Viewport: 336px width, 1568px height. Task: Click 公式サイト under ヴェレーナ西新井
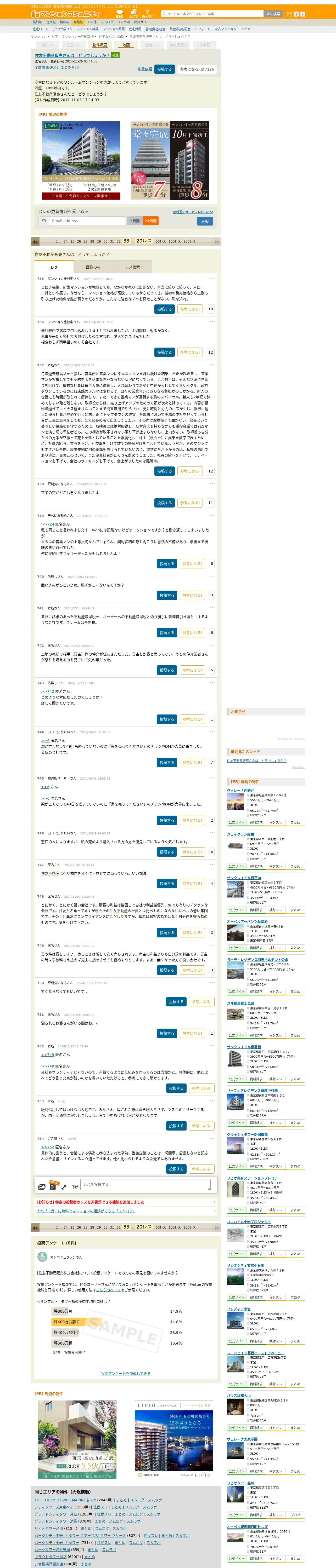[237, 822]
